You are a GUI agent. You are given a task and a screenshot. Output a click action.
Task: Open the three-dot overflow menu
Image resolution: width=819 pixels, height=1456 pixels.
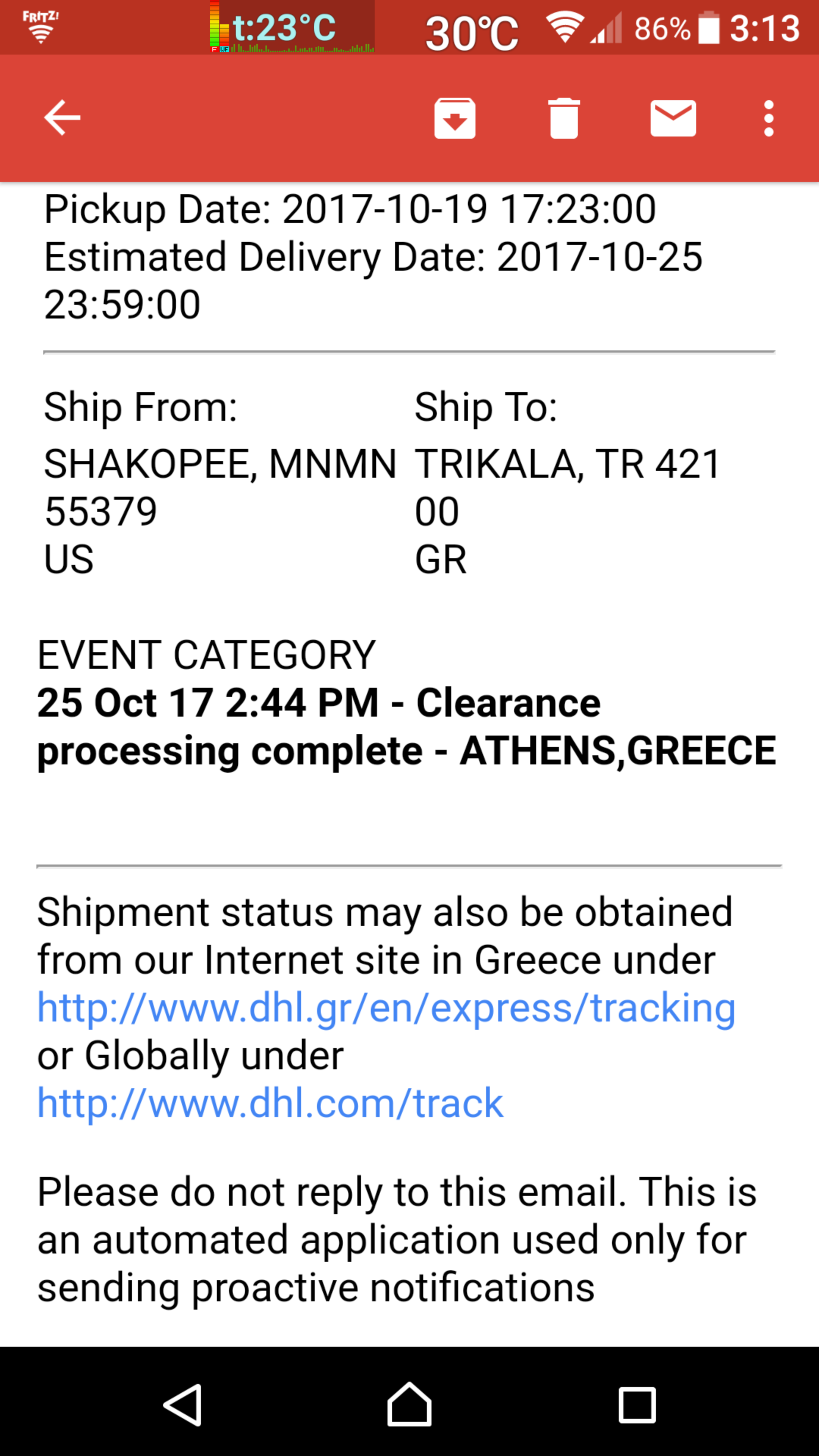point(768,118)
